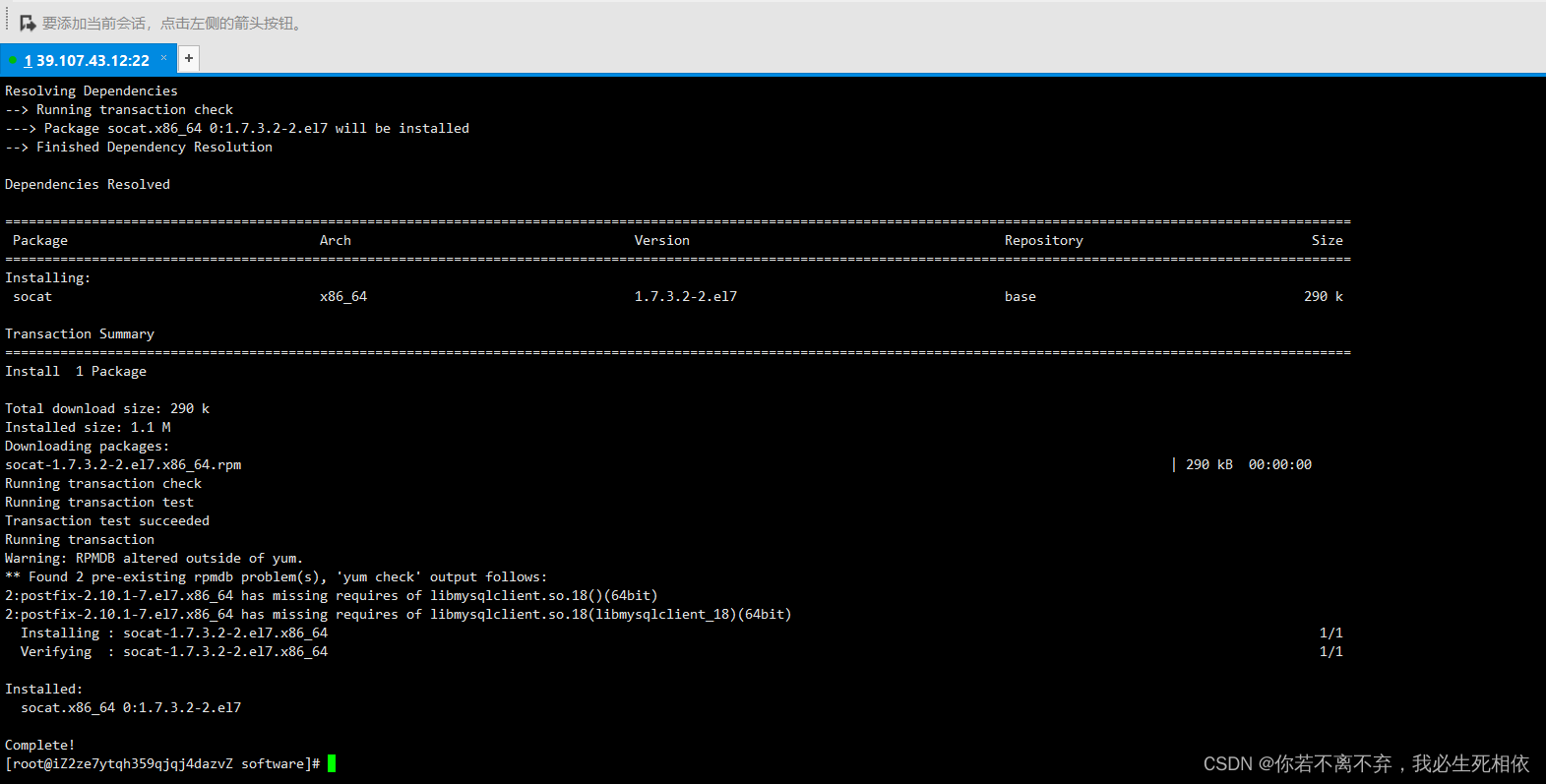Click the postfix line ending 'libmysqlclient.so.18()(64bit)'
The height and width of the screenshot is (784, 1546).
pos(332,595)
